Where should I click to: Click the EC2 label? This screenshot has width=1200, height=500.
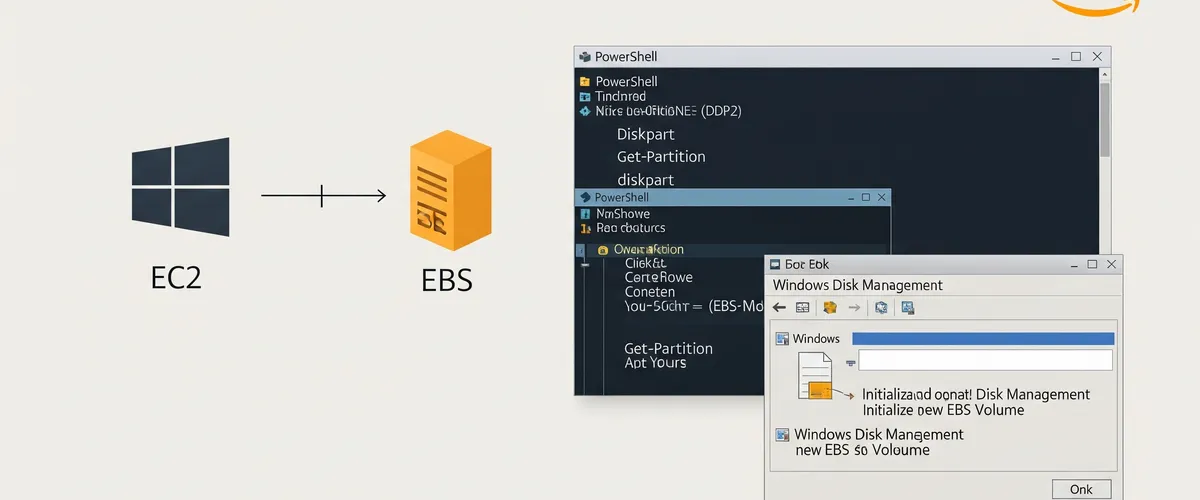point(176,277)
